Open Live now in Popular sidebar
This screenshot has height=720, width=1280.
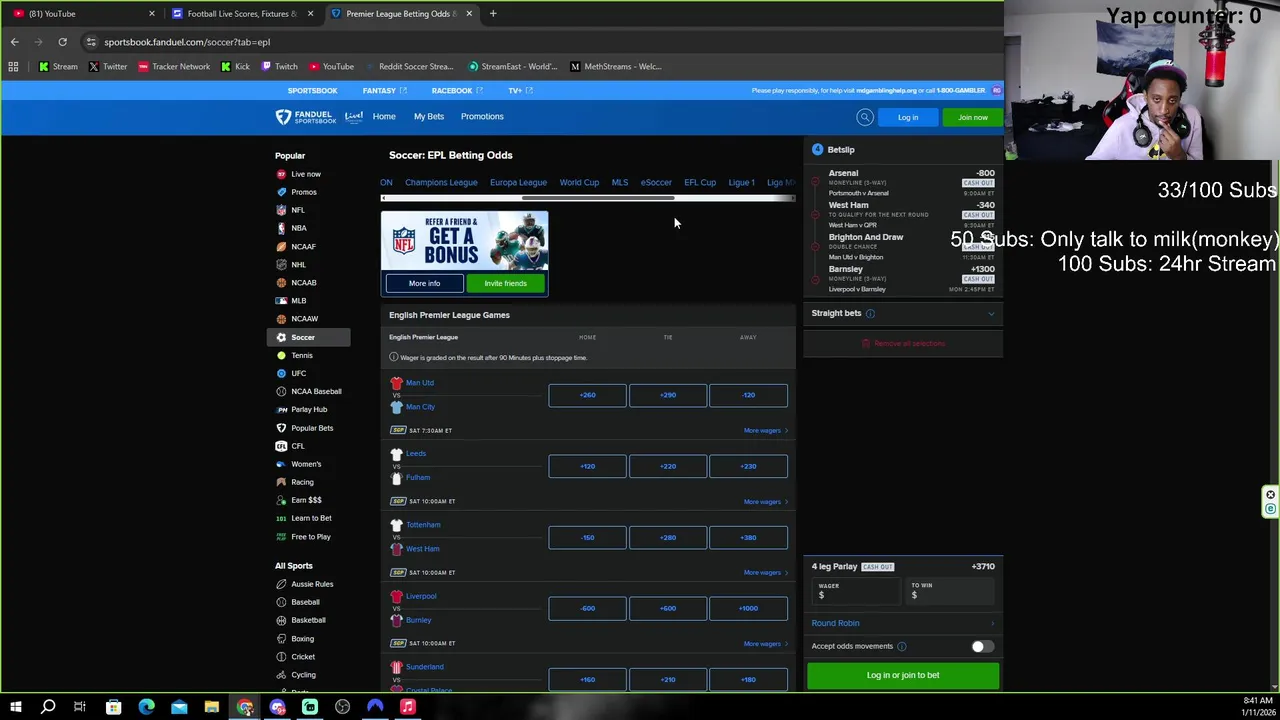[x=306, y=174]
